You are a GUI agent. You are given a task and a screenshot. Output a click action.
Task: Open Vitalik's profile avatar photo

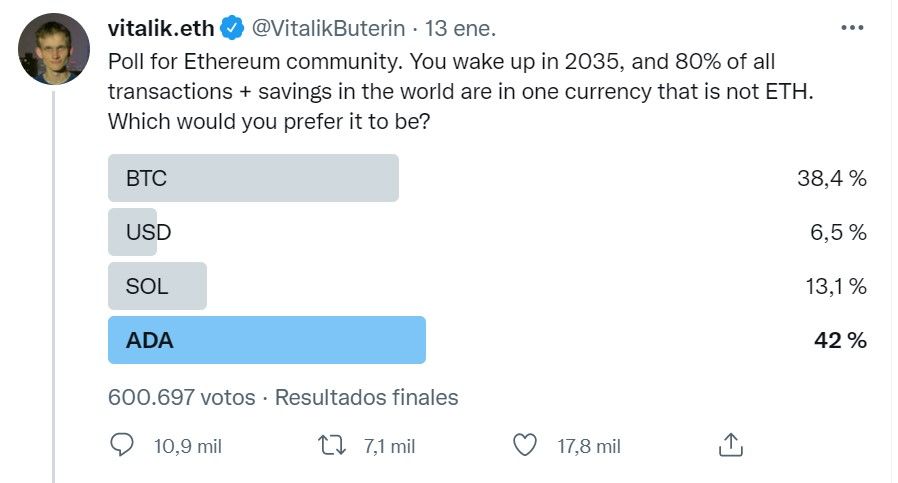54,49
